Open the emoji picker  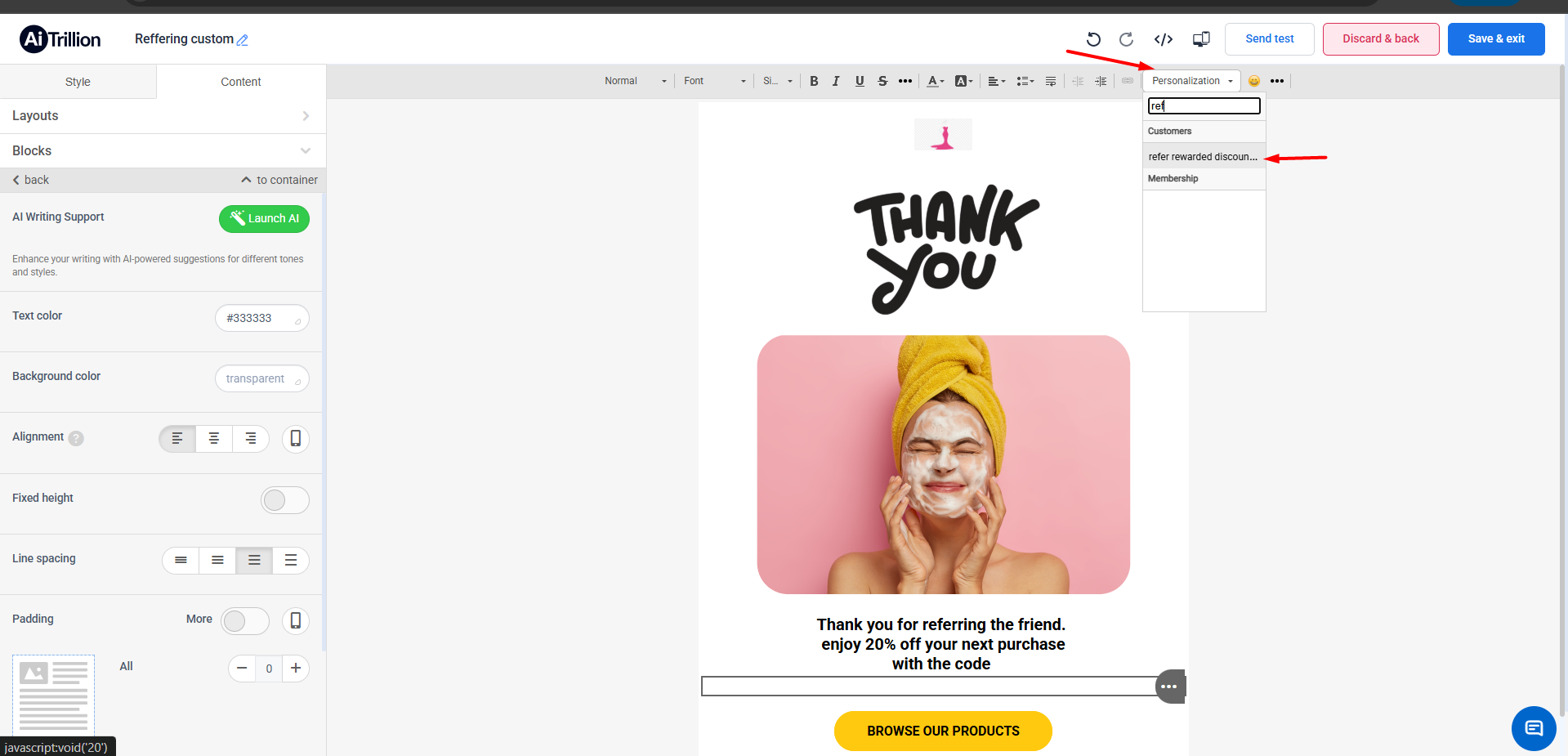click(x=1254, y=81)
